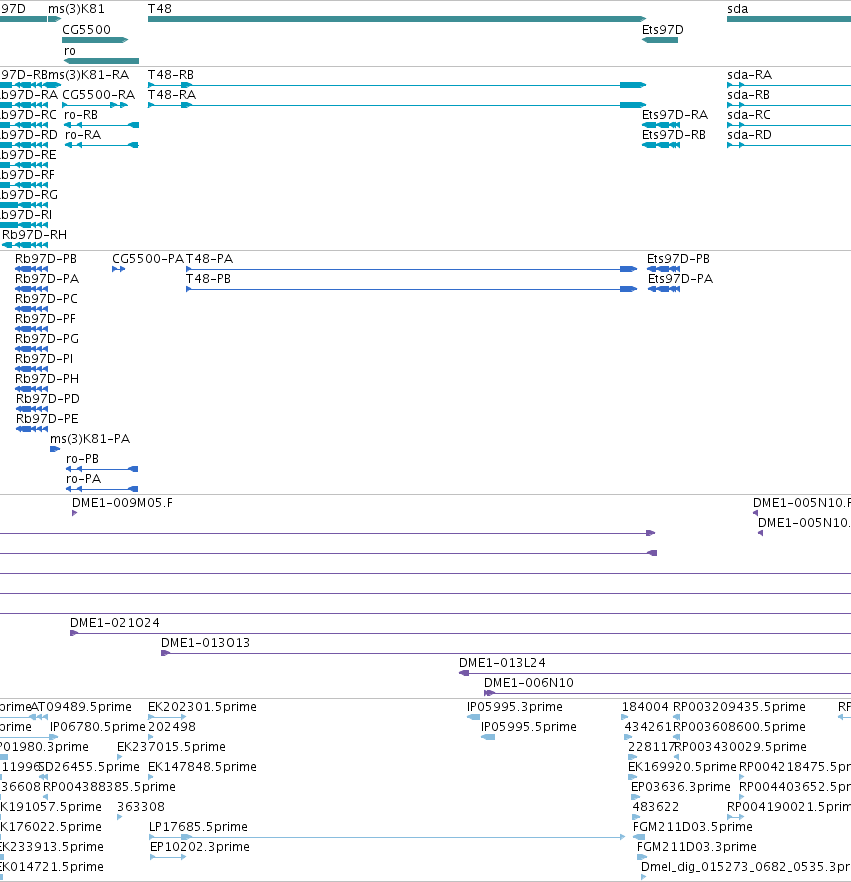Click EST SD26455.5prime label
Image resolution: width=851 pixels, height=882 pixels.
89,767
